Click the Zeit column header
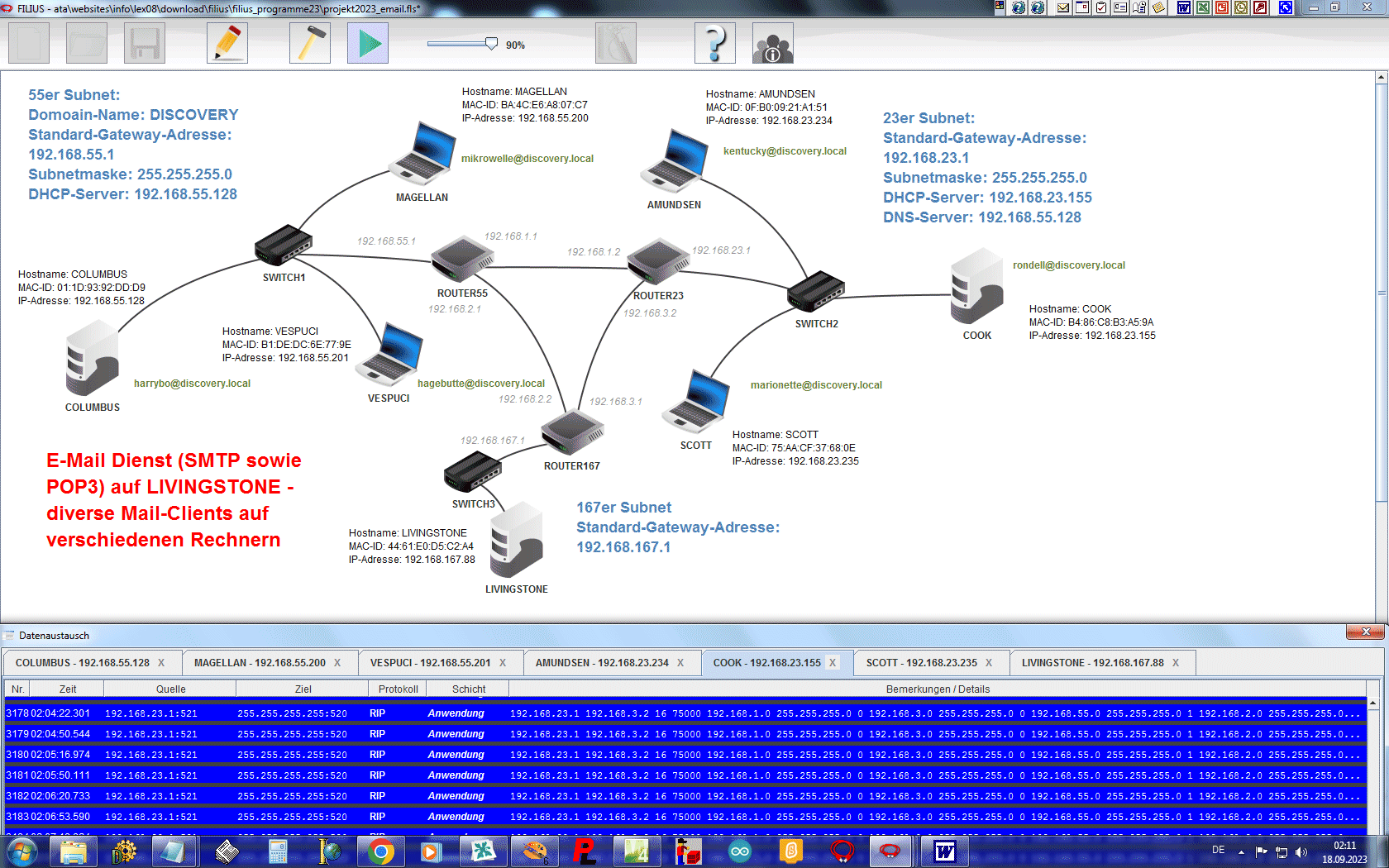The image size is (1389, 868). pos(68,689)
